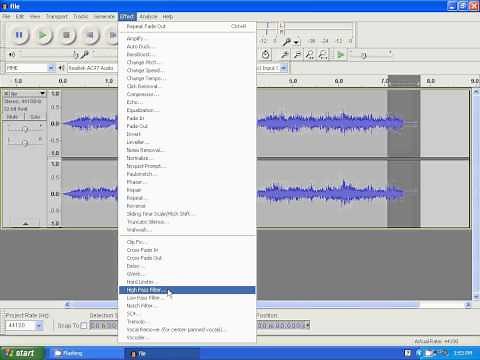Click the partially hidden Skip to End button

[112, 35]
